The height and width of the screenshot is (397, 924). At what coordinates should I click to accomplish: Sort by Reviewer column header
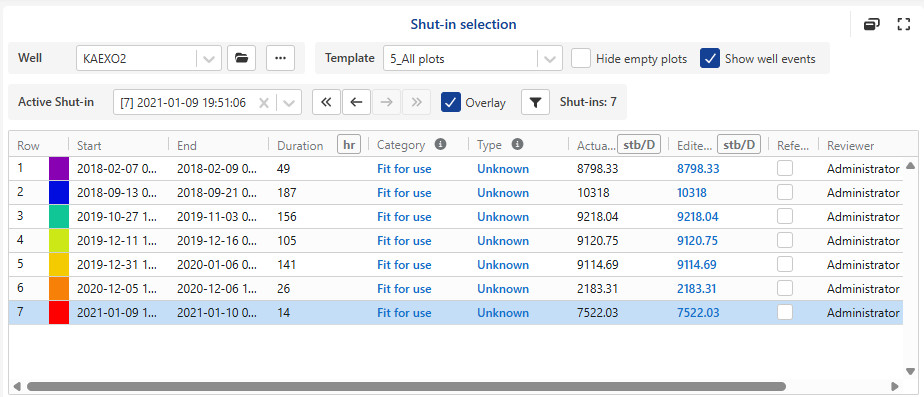[x=850, y=145]
